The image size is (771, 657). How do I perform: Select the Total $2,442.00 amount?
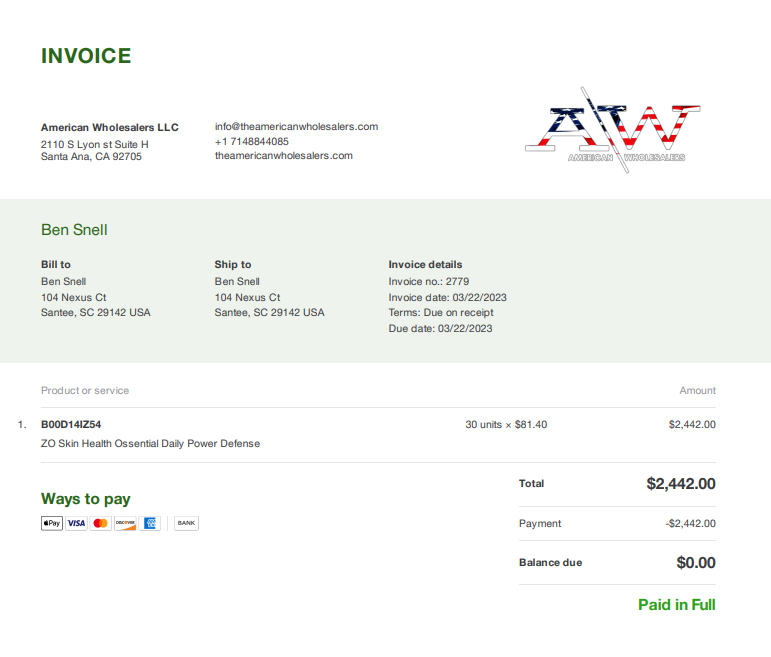681,484
